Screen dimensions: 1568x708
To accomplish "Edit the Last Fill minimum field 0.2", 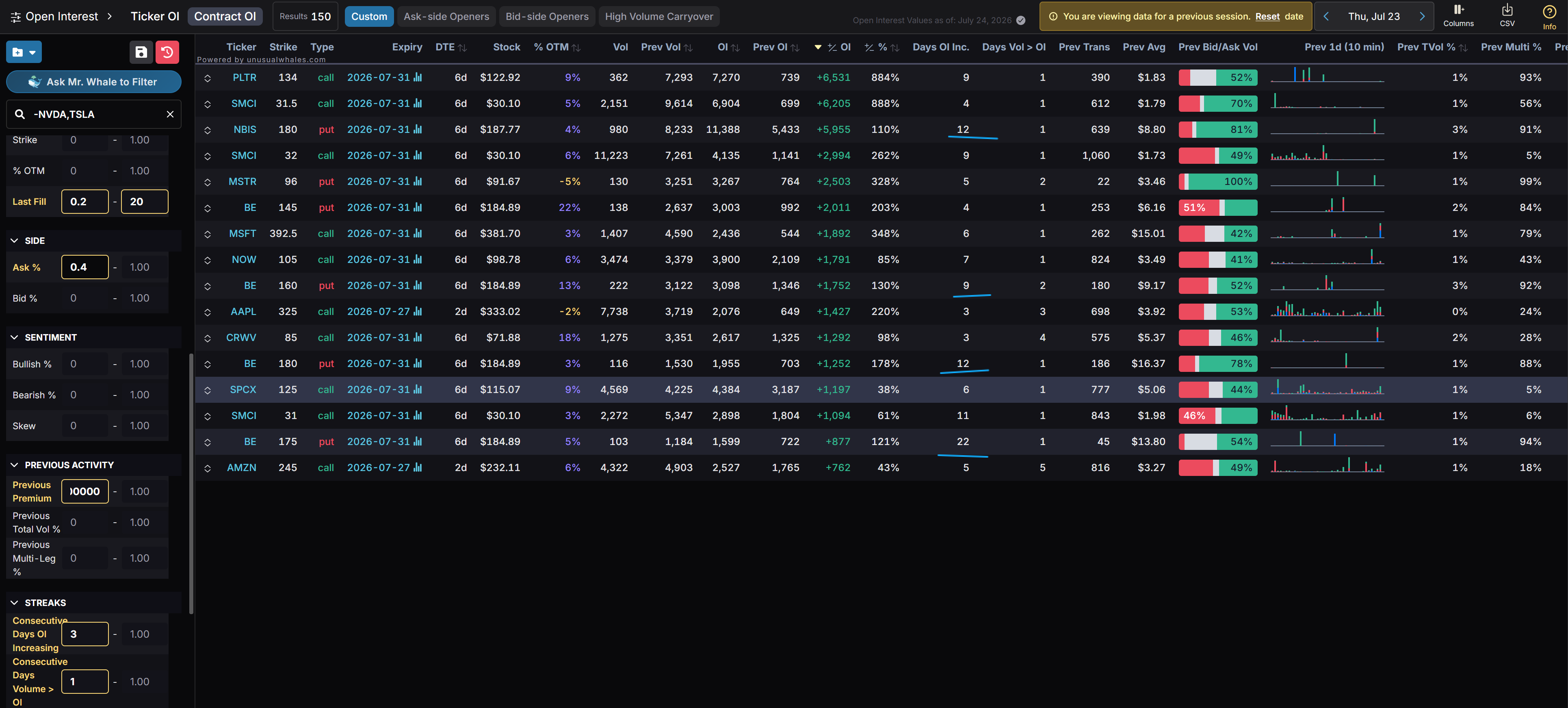I will 85,202.
